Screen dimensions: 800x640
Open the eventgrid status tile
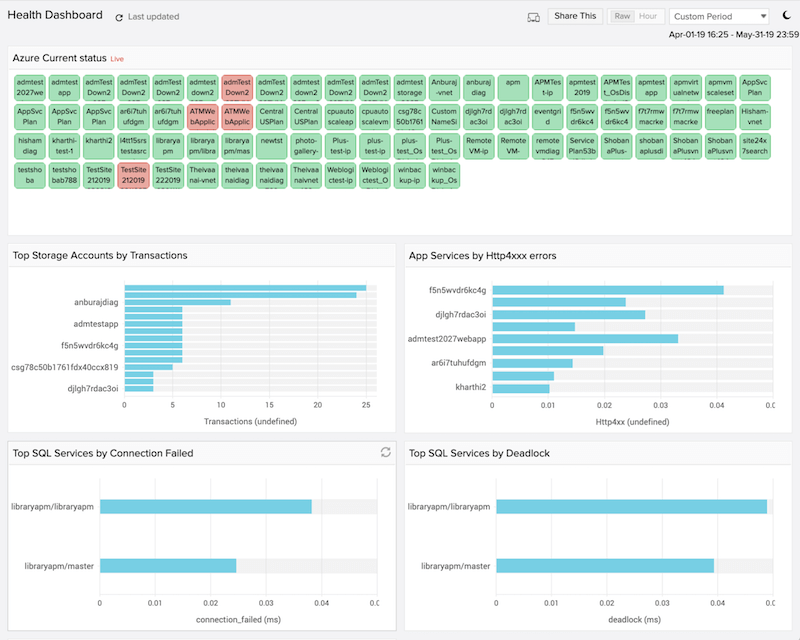point(547,116)
